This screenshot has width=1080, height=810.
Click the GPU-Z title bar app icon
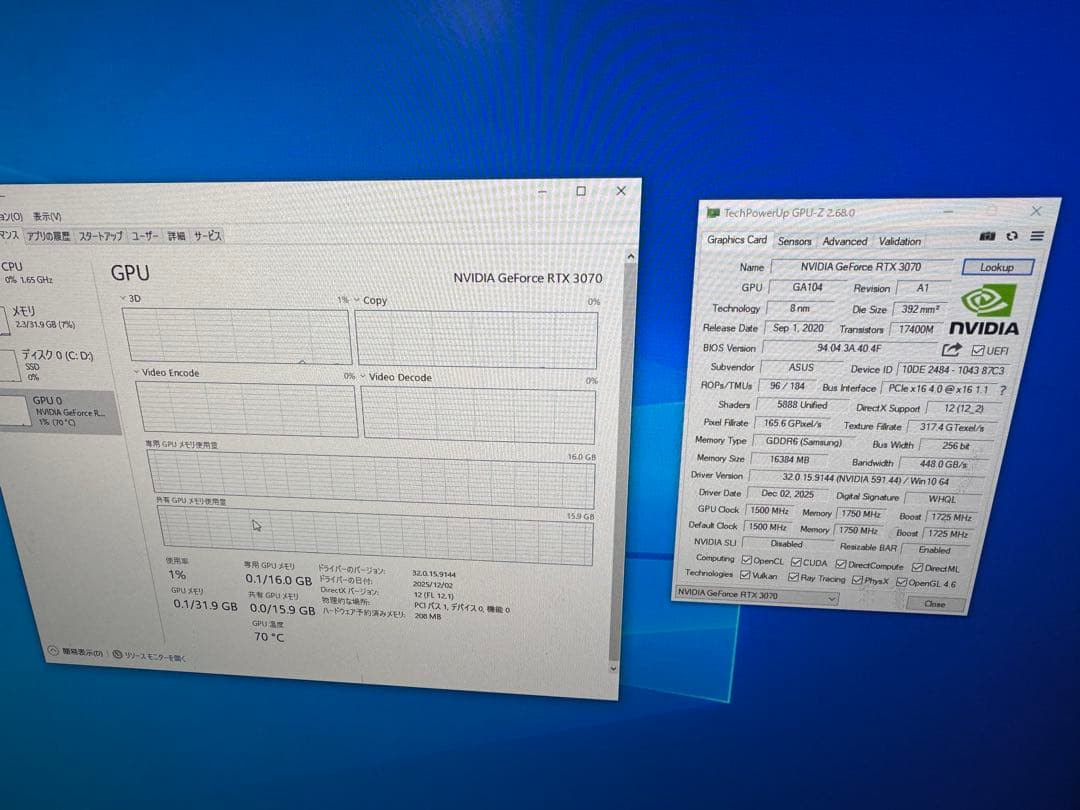coord(713,212)
